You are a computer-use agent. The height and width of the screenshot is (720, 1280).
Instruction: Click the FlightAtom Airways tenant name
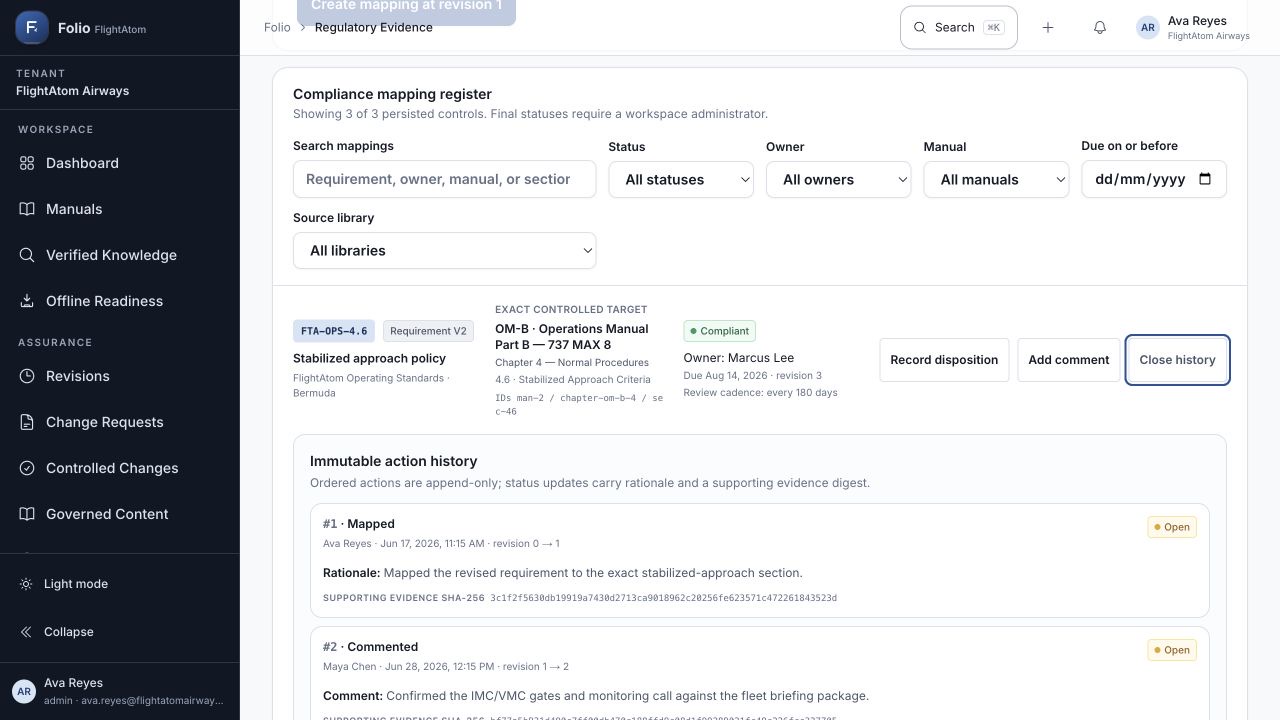point(72,91)
